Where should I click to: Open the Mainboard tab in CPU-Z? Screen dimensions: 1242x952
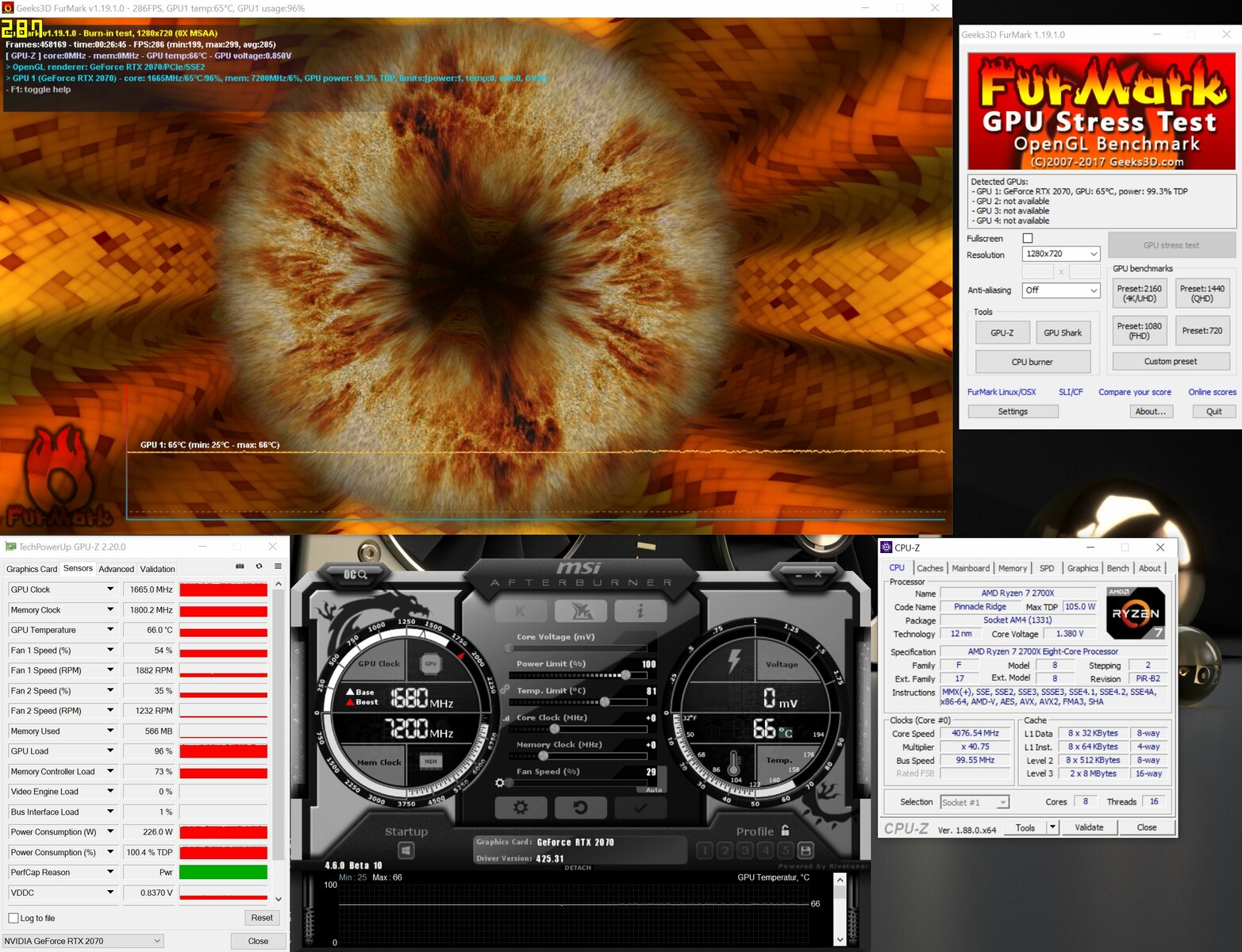[971, 568]
